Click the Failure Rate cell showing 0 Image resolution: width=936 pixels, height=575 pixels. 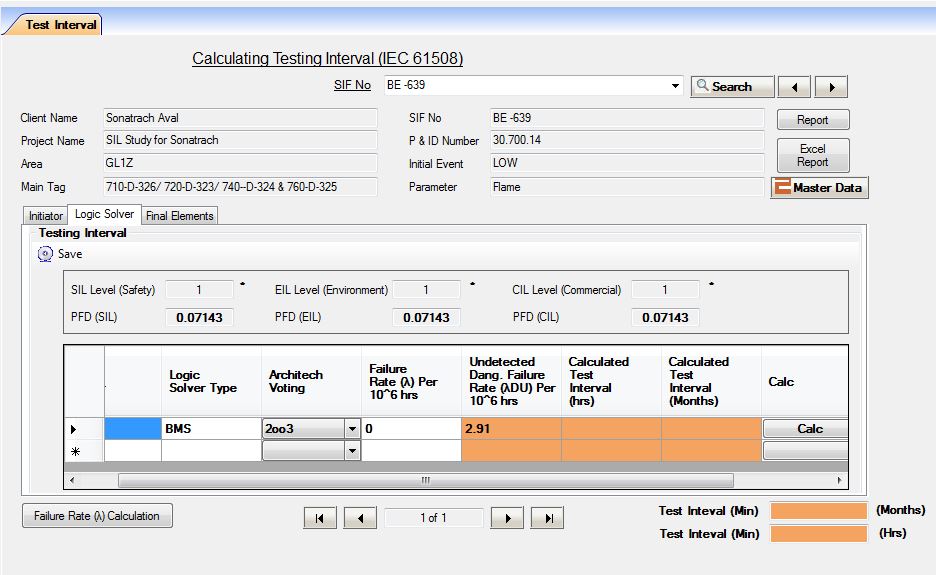coord(410,429)
